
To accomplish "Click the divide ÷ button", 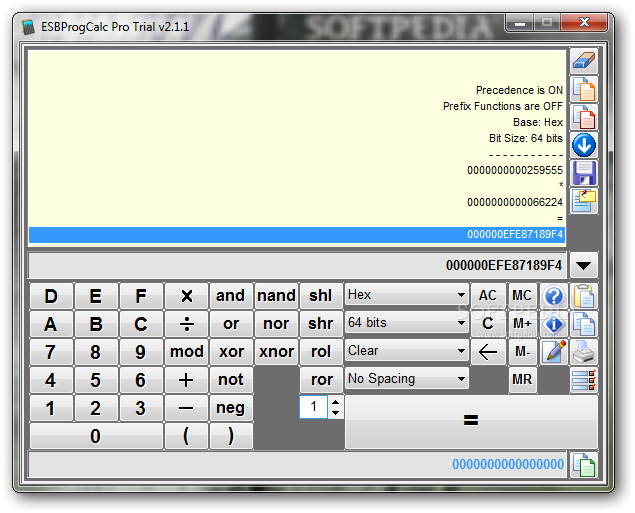I will click(x=186, y=324).
